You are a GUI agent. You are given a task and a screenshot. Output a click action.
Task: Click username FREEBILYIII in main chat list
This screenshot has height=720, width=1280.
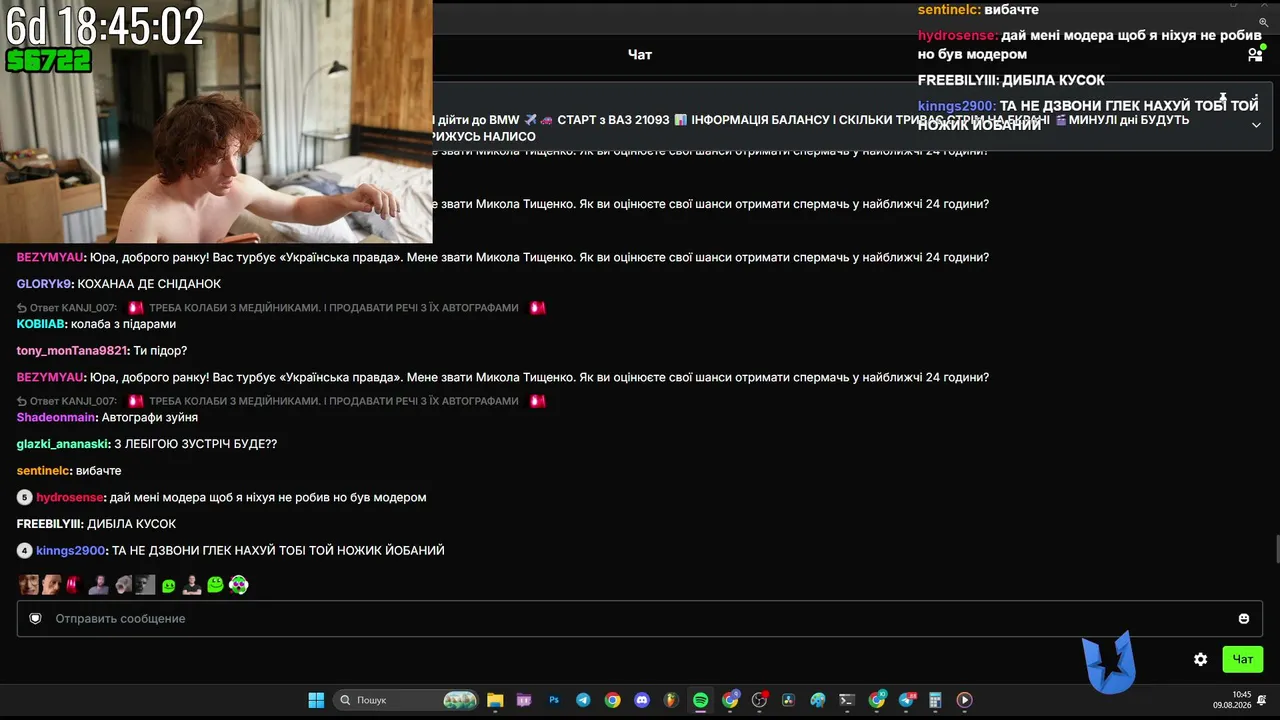coord(49,524)
